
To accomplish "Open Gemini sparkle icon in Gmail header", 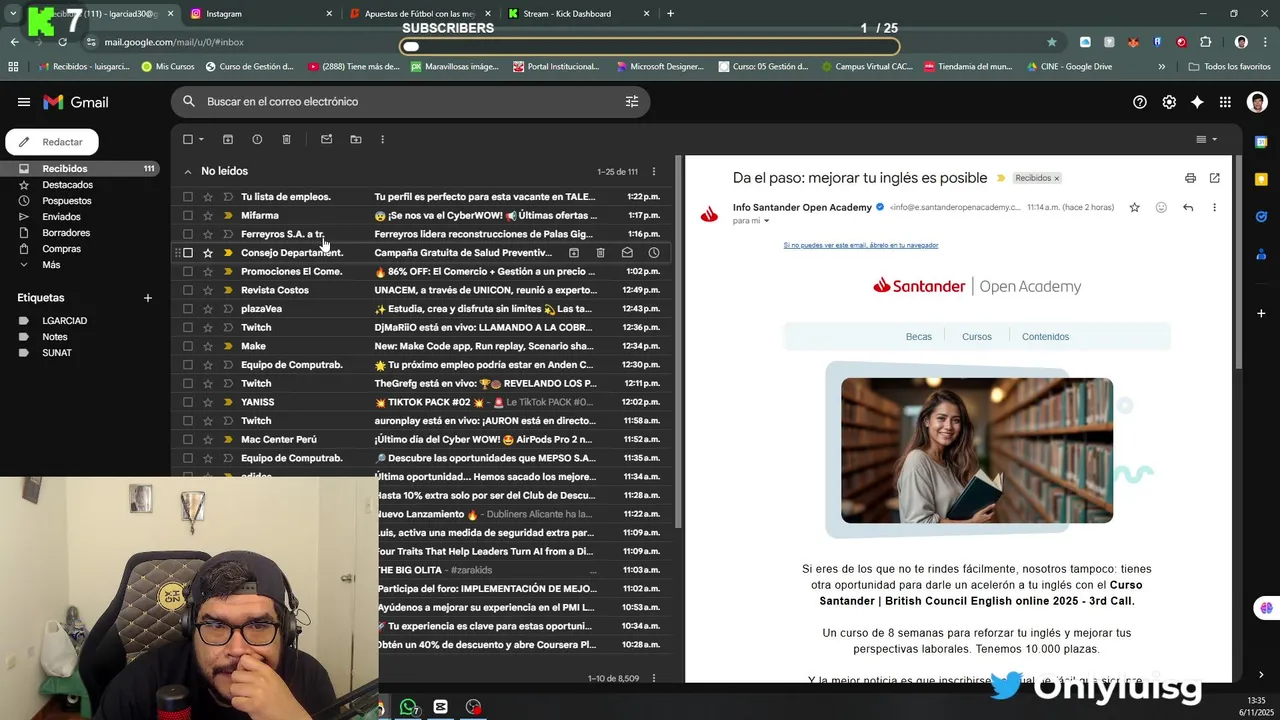I will pos(1197,102).
